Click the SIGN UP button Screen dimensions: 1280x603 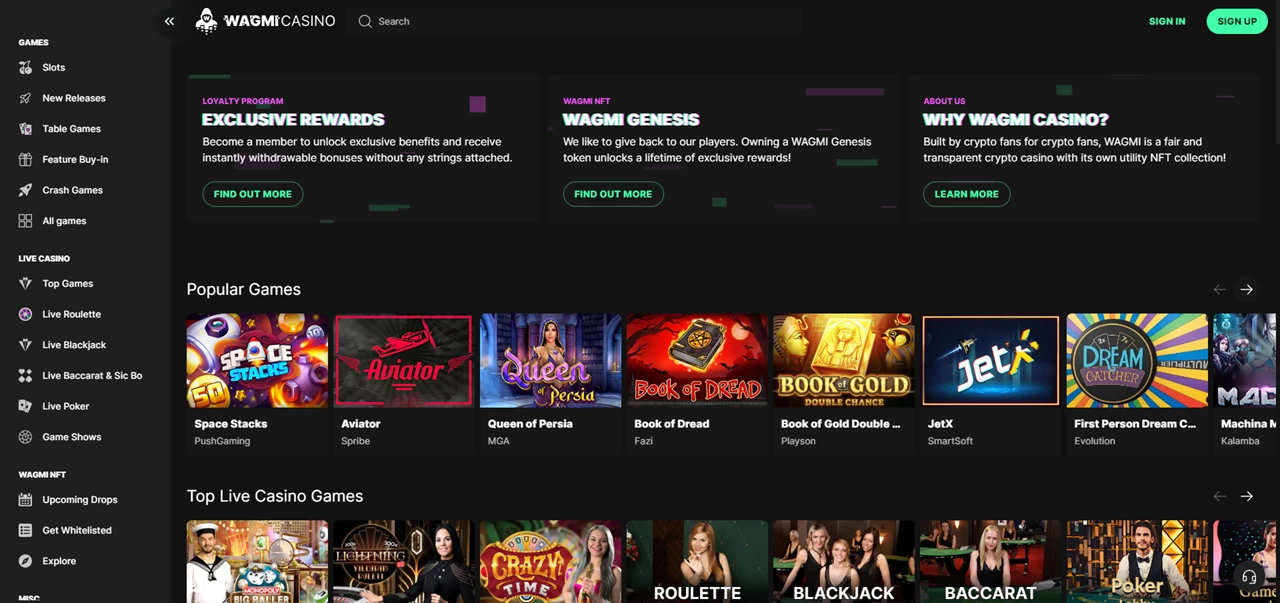tap(1237, 21)
